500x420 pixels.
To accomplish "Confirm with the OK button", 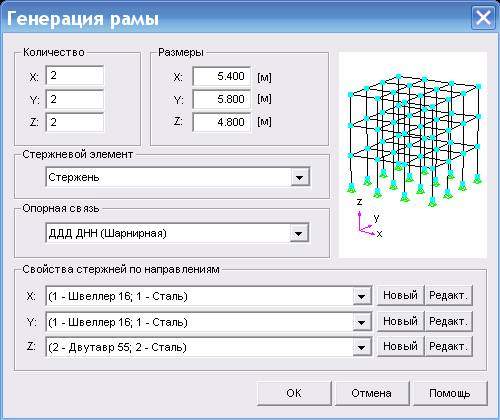I will pos(294,393).
